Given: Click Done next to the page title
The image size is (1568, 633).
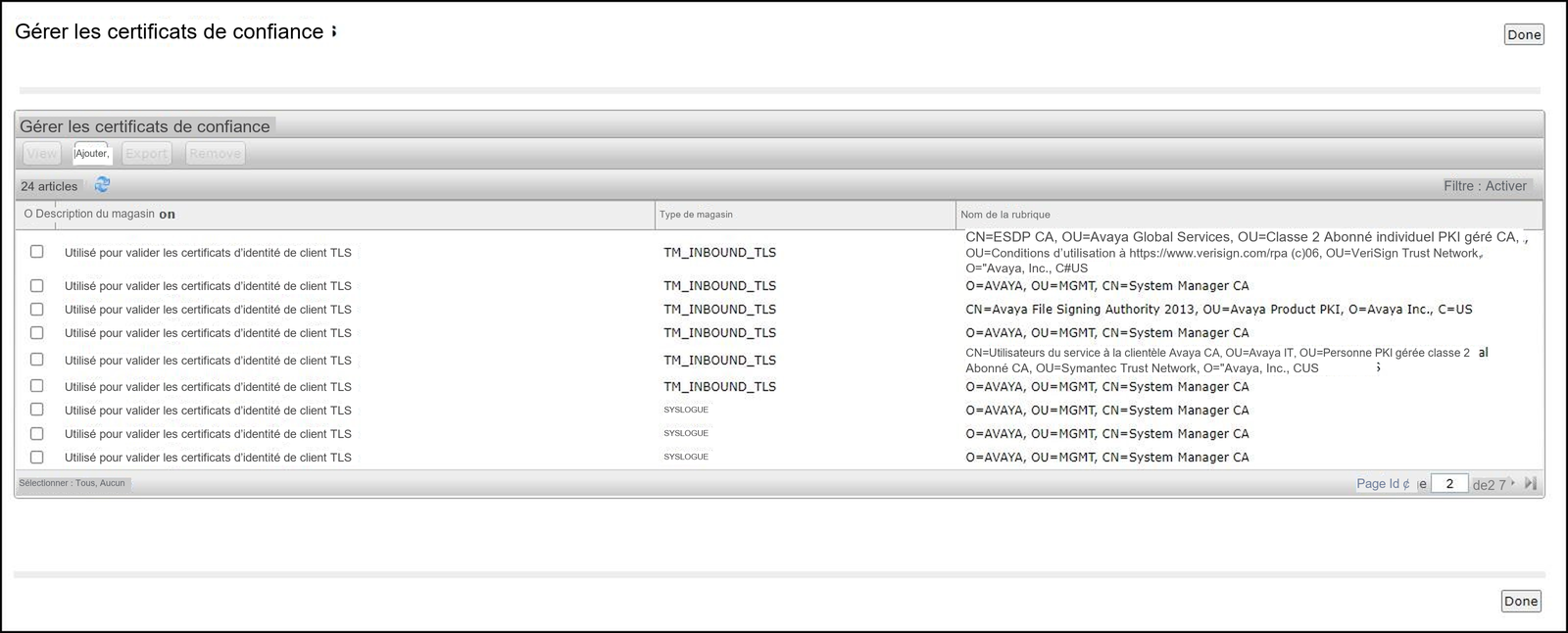Looking at the screenshot, I should point(1524,34).
